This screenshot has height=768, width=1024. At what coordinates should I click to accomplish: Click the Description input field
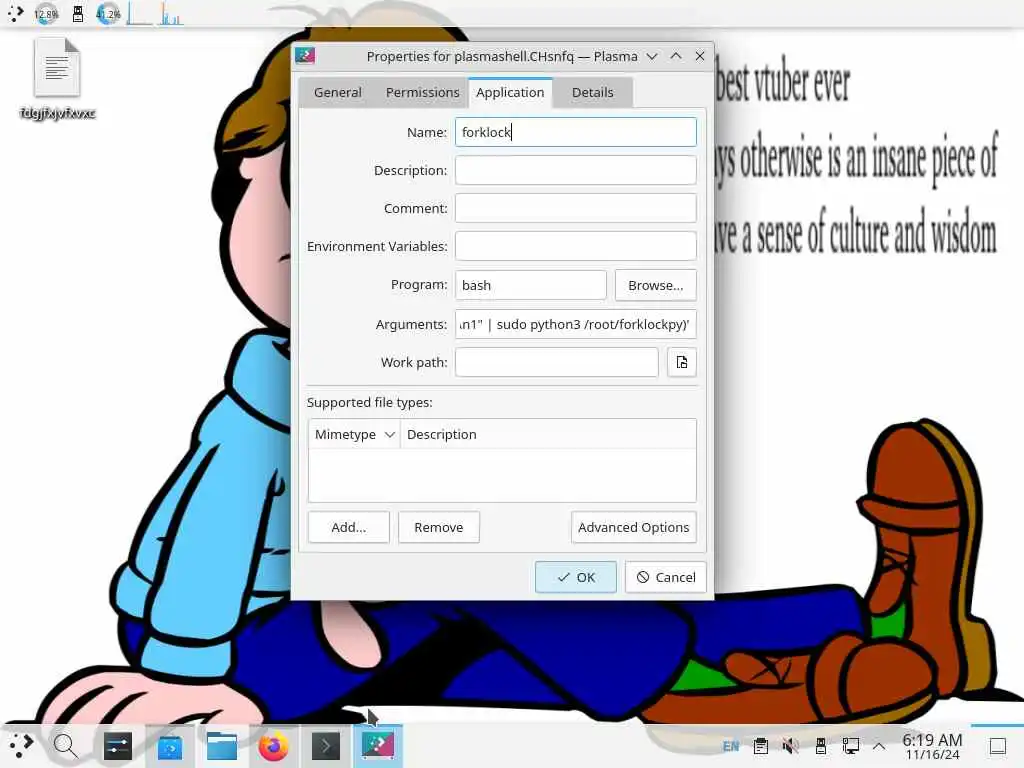pyautogui.click(x=575, y=170)
